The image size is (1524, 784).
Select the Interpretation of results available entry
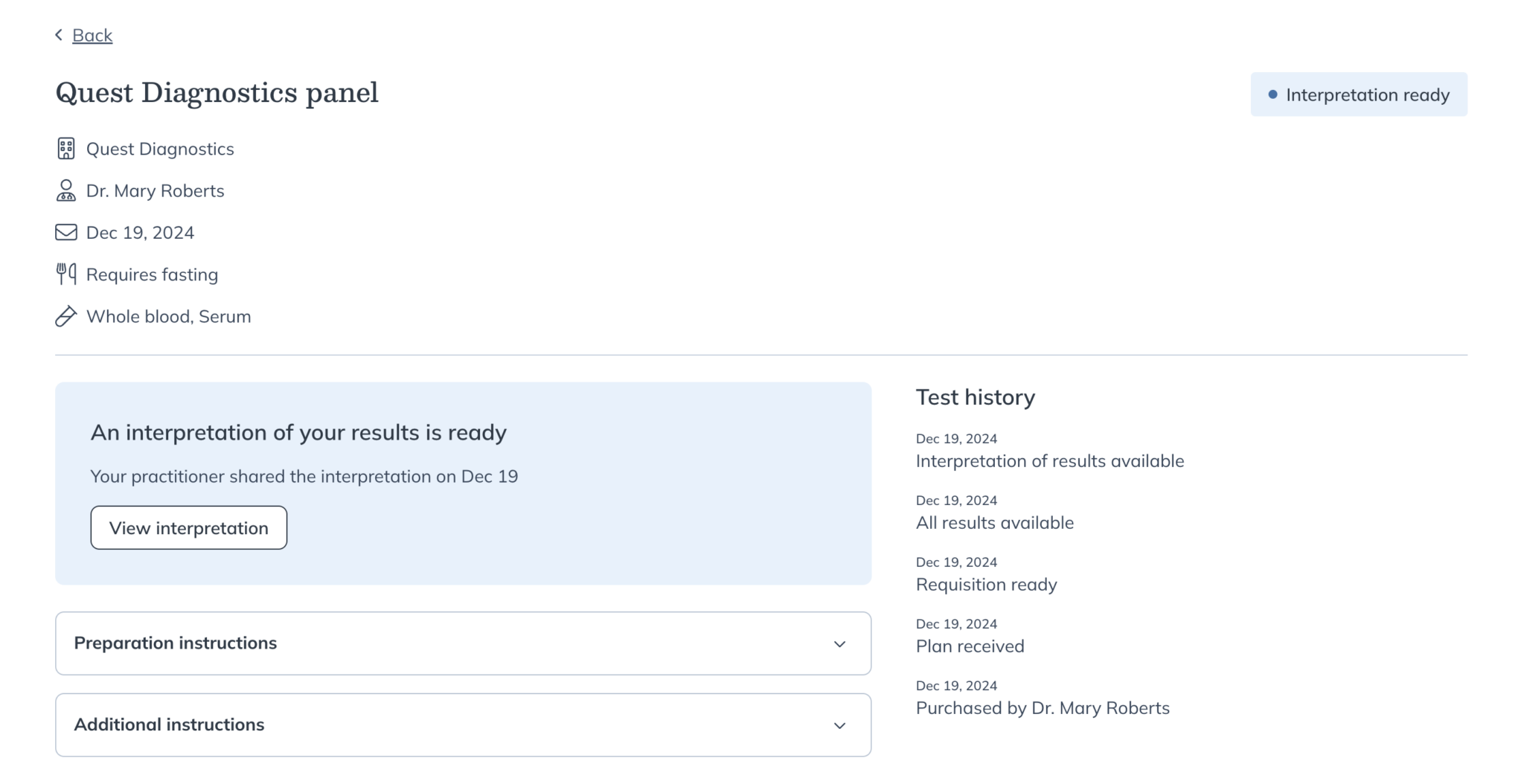pyautogui.click(x=1049, y=461)
